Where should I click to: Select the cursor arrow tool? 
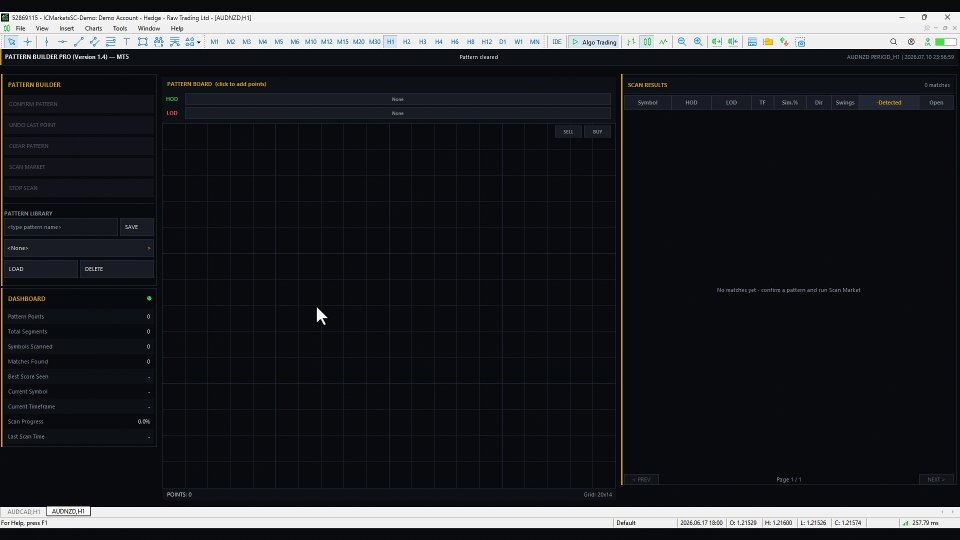click(x=11, y=42)
